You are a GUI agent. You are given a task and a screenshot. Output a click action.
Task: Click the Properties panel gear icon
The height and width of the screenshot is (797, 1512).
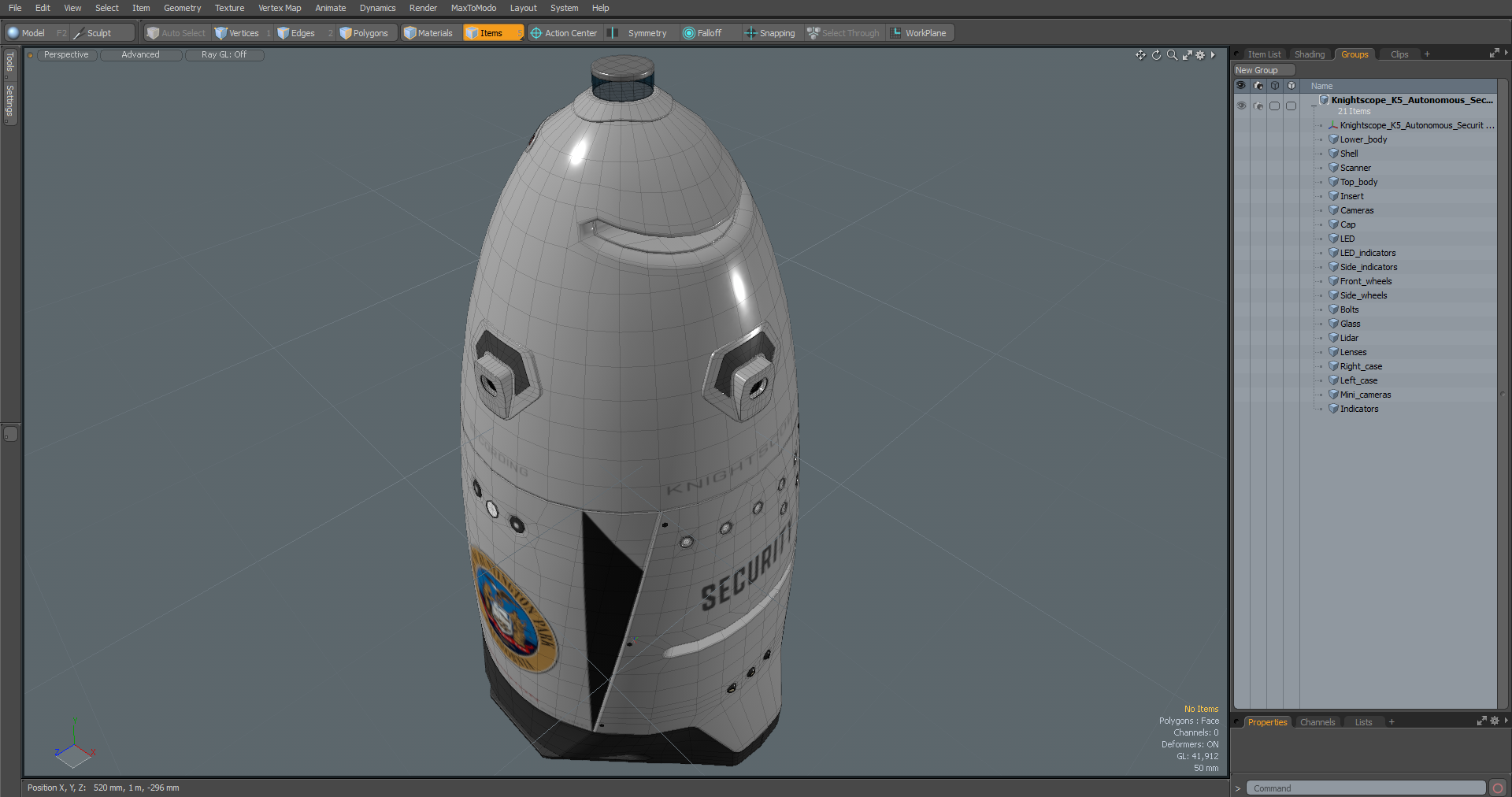(1495, 721)
